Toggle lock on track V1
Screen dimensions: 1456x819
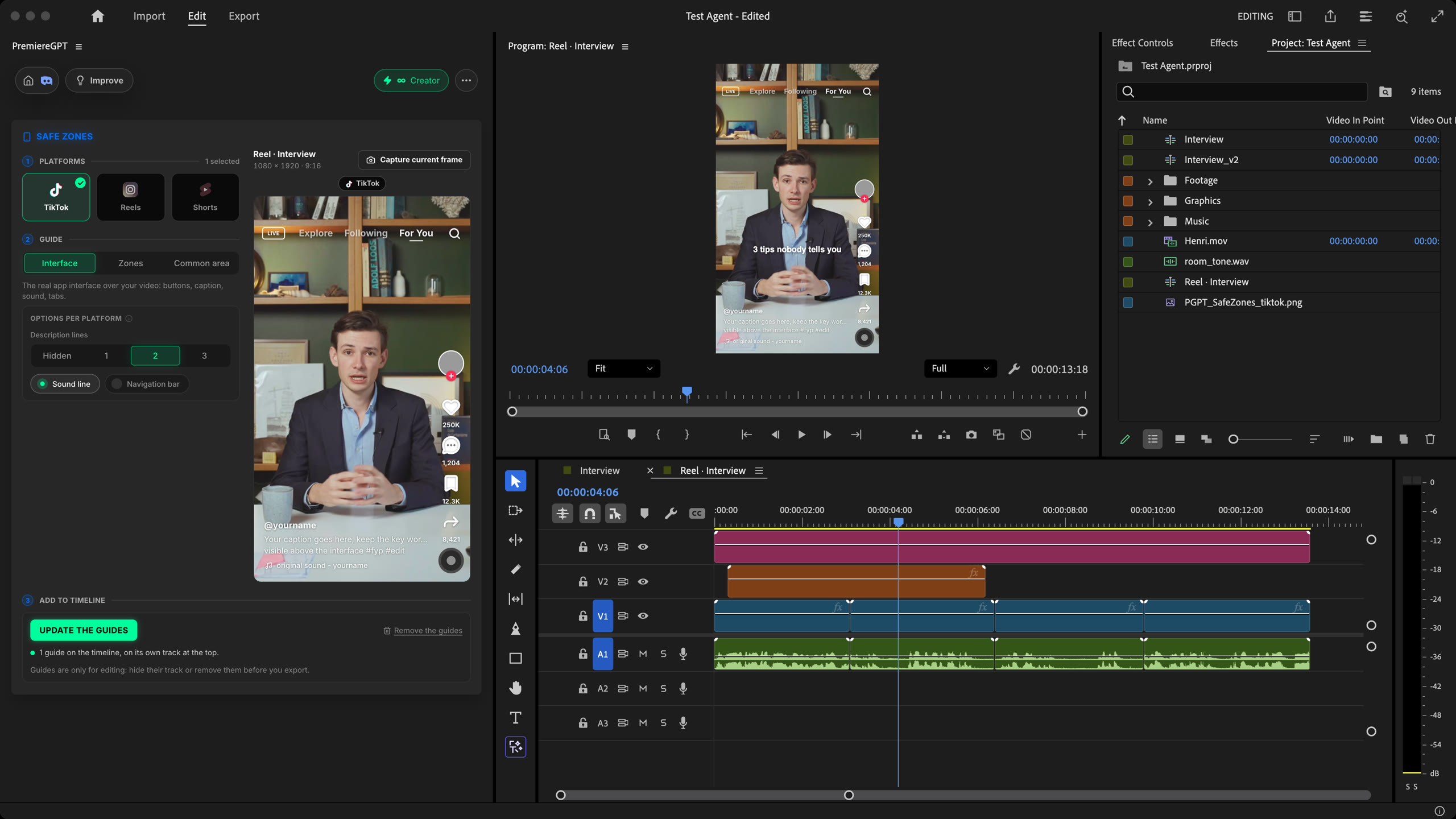(583, 616)
